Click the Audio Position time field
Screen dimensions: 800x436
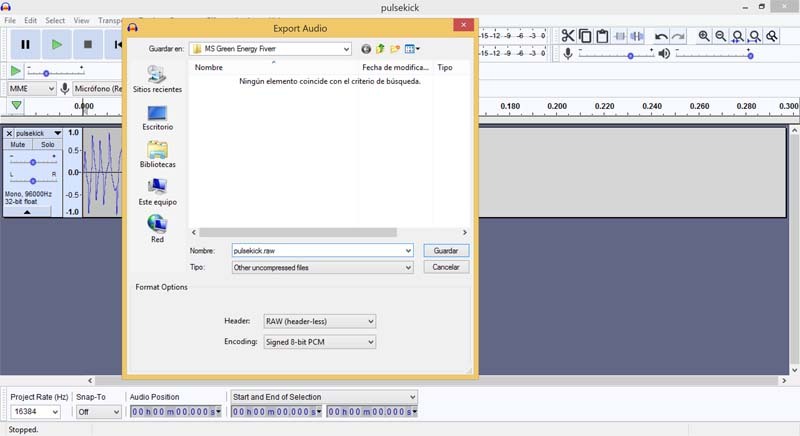176,412
